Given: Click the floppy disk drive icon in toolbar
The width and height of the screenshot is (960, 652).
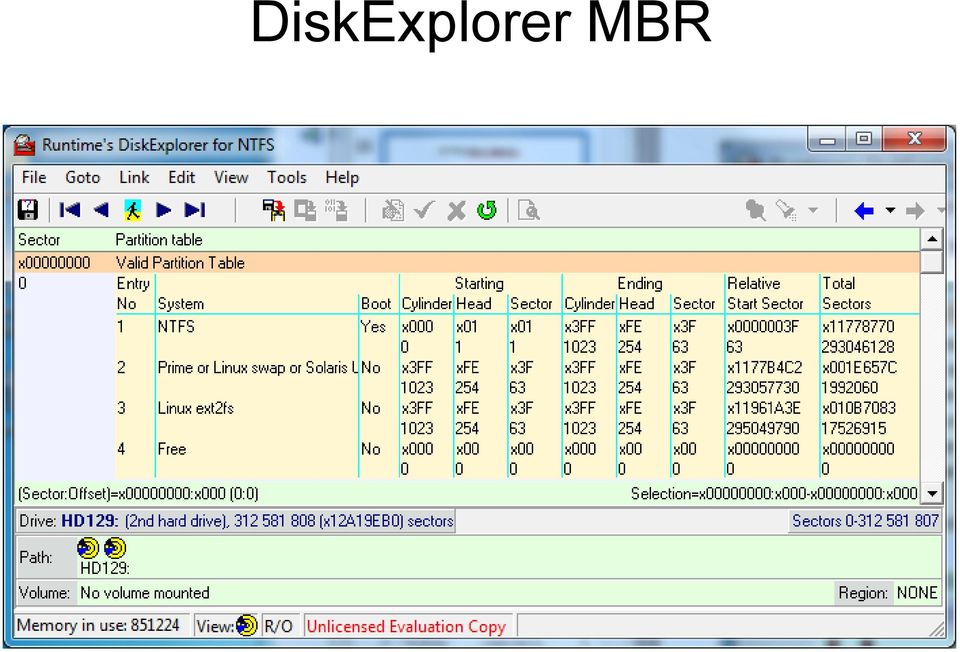Looking at the screenshot, I should coord(28,210).
